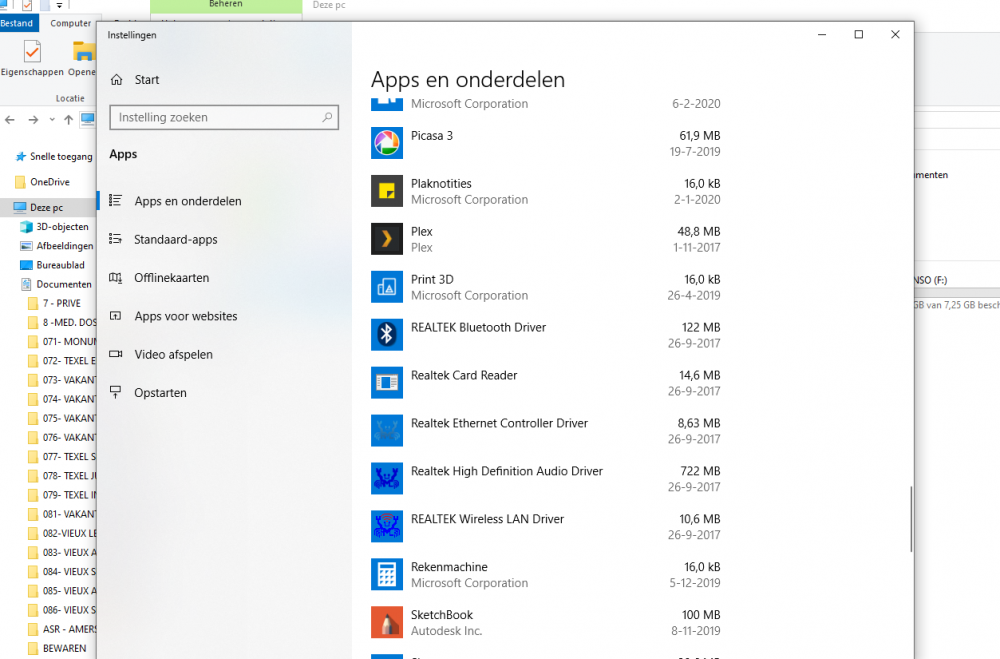The image size is (1000, 659).
Task: Click the Plex app icon
Action: (x=386, y=239)
